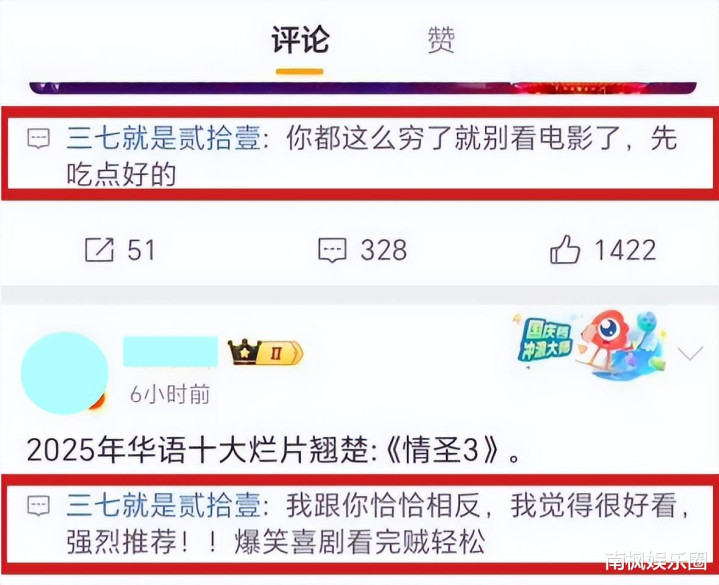Tap the like count 1422
Screen dimensions: 719x585
(625, 250)
